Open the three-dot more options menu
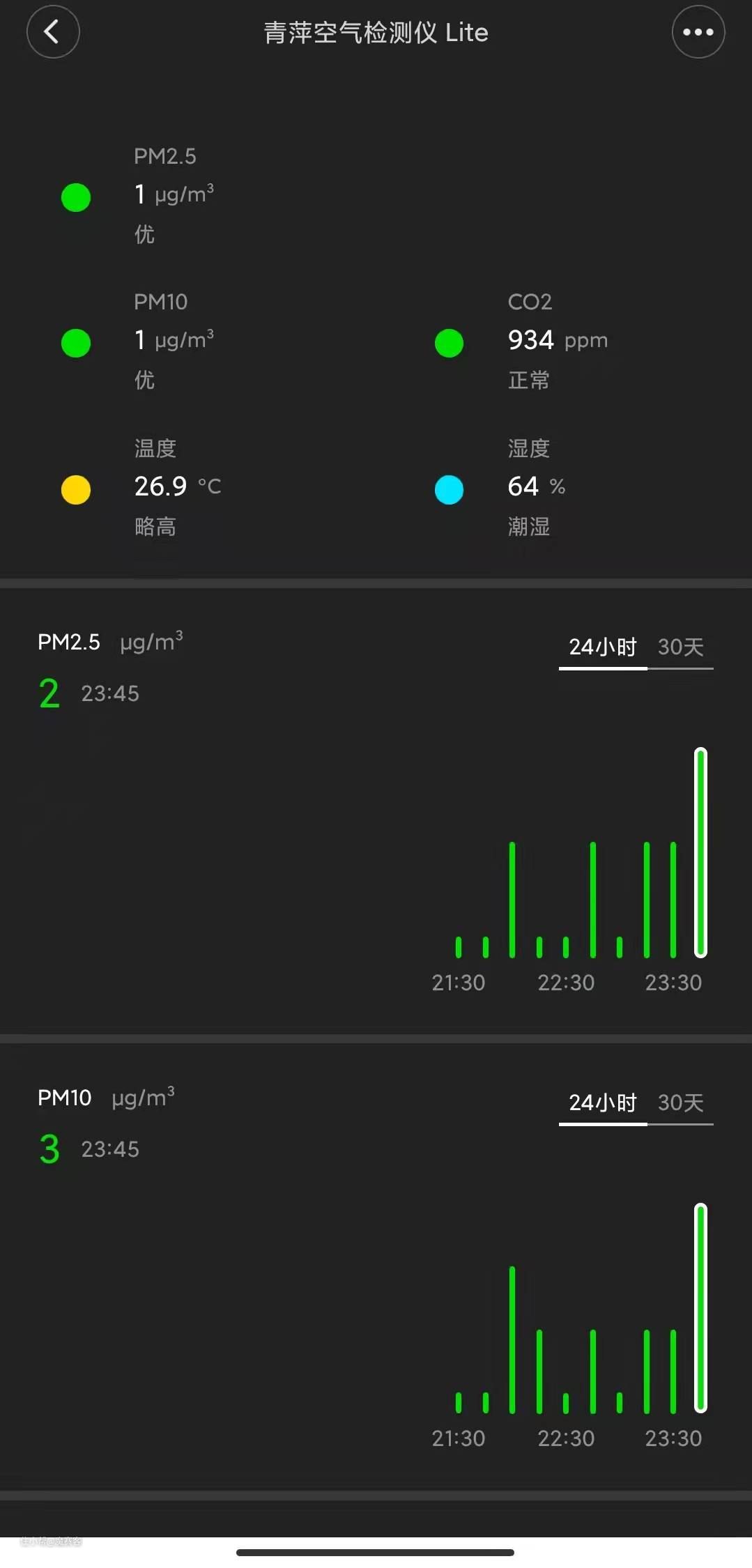This screenshot has width=752, height=1568. point(698,32)
